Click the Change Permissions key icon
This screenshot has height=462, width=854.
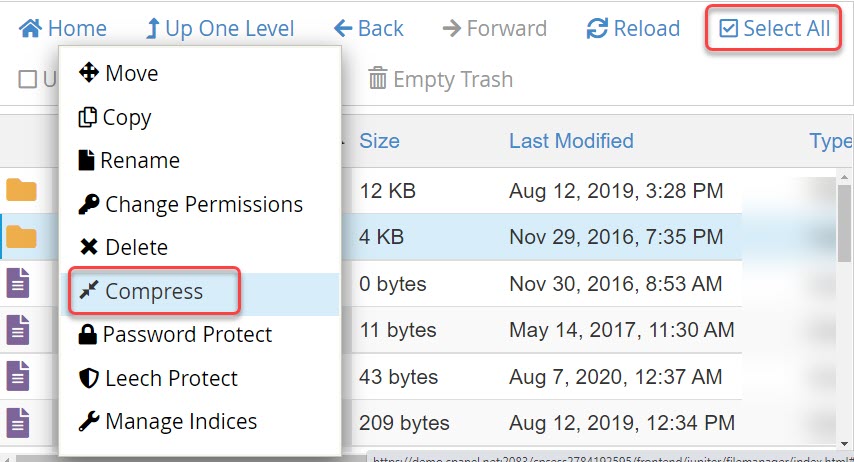click(x=88, y=205)
